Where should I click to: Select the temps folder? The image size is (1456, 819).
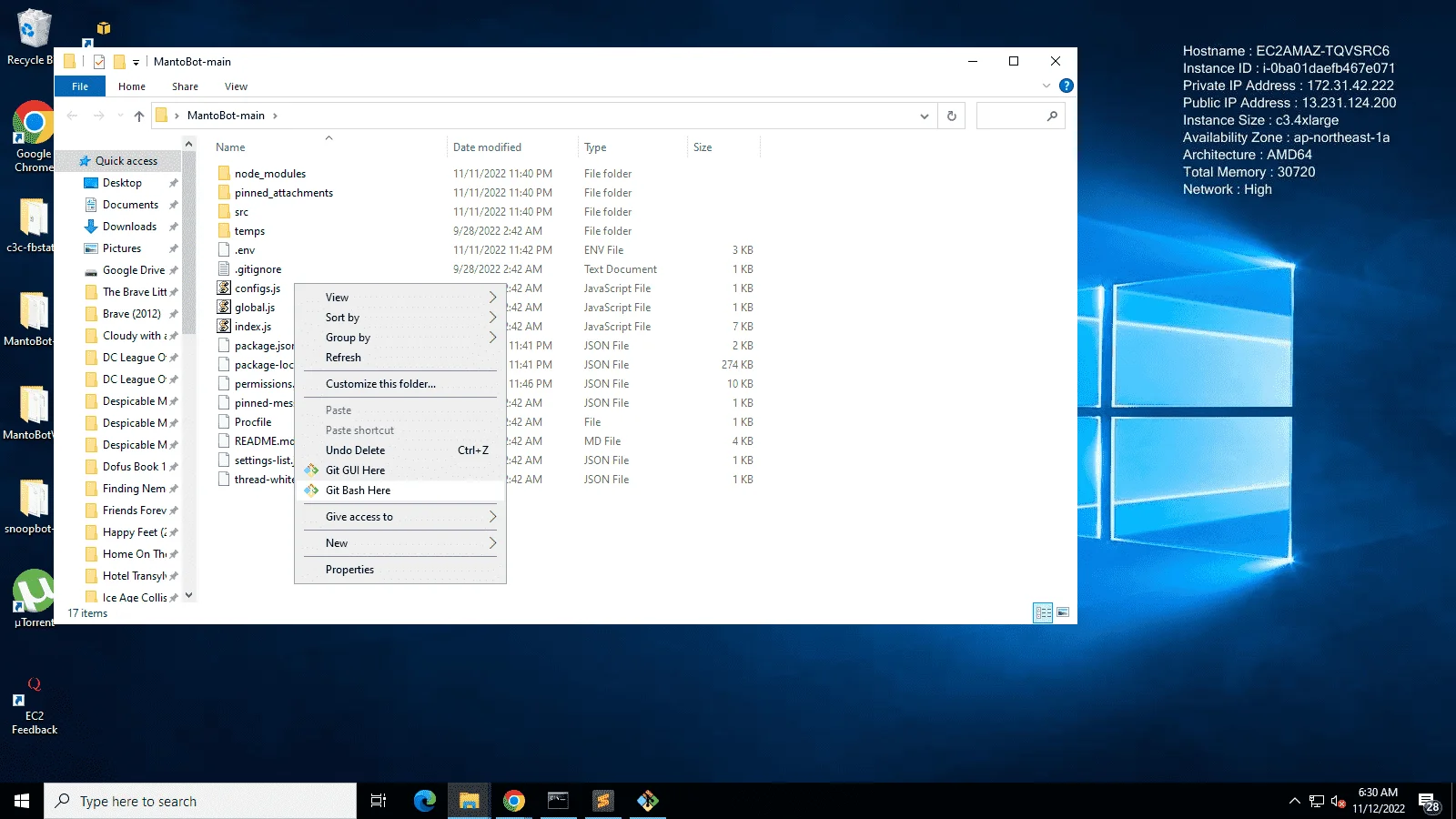(x=249, y=231)
